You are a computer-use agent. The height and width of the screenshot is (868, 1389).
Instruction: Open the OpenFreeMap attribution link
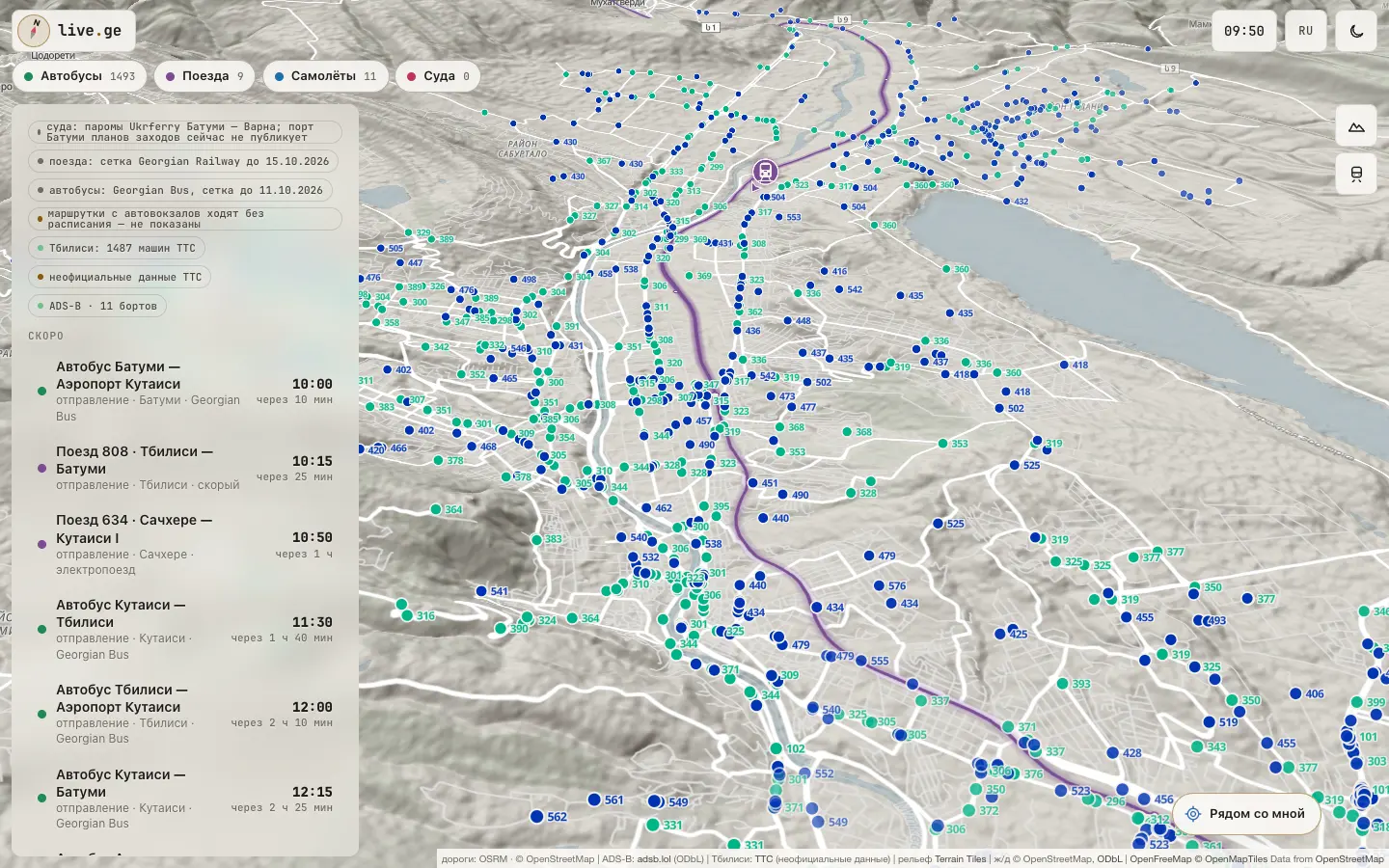tap(1160, 859)
